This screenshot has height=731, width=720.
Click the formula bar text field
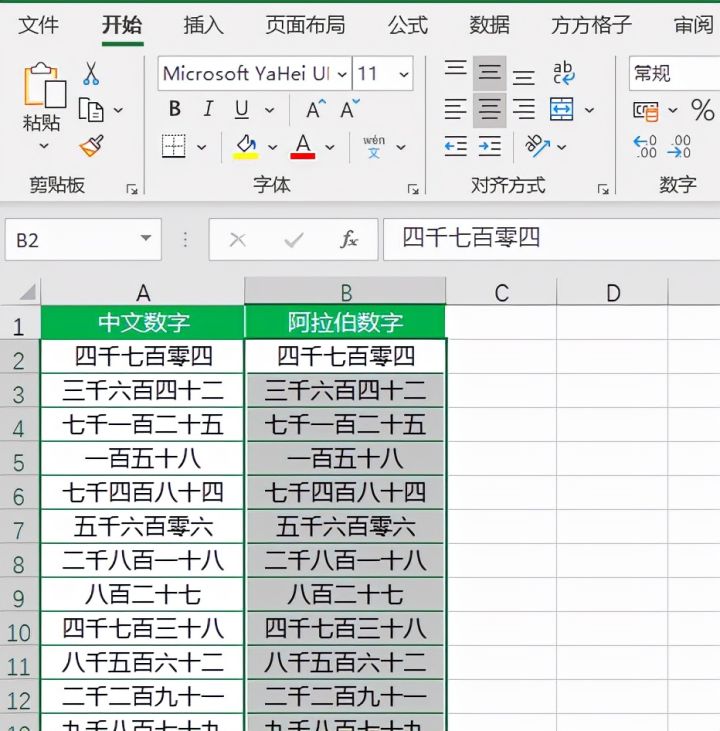551,239
